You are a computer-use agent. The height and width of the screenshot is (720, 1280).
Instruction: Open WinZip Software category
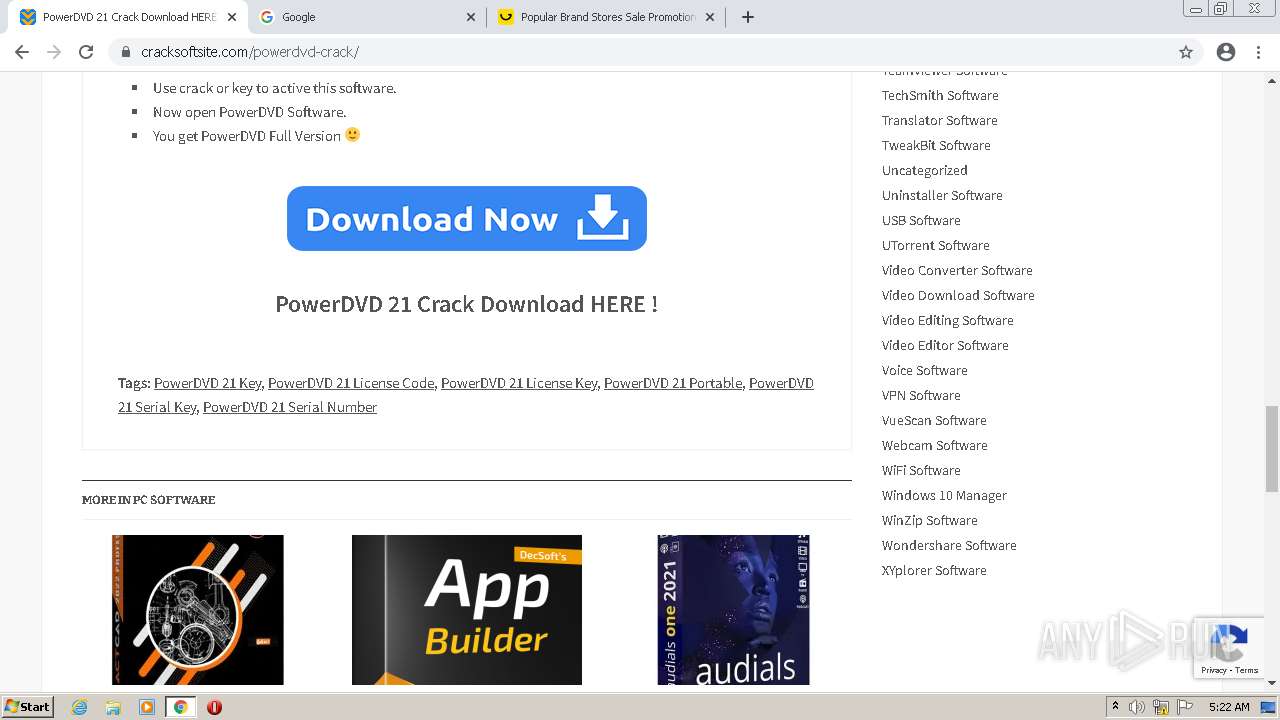pos(930,520)
